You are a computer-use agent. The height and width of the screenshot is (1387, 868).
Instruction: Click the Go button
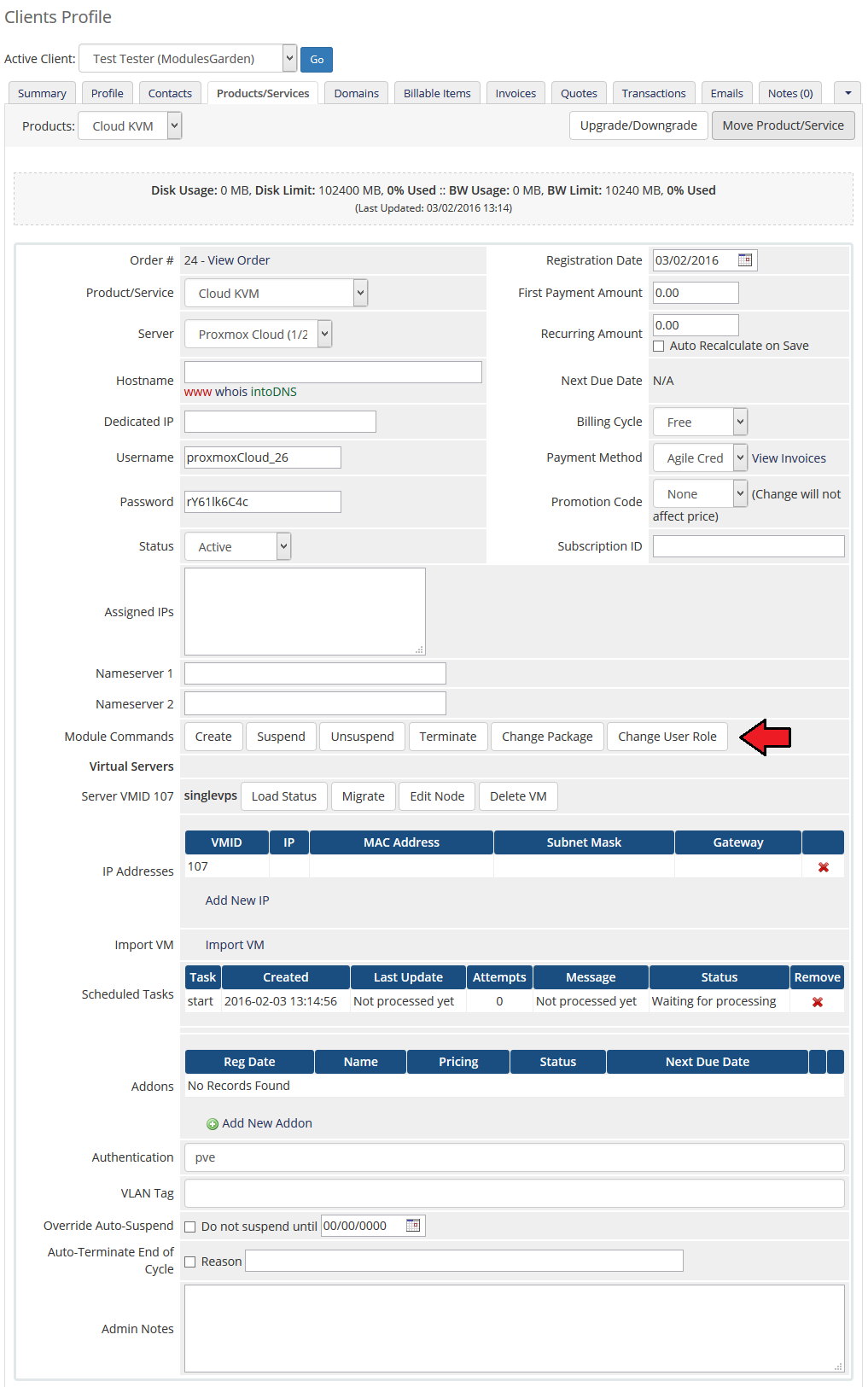(317, 60)
